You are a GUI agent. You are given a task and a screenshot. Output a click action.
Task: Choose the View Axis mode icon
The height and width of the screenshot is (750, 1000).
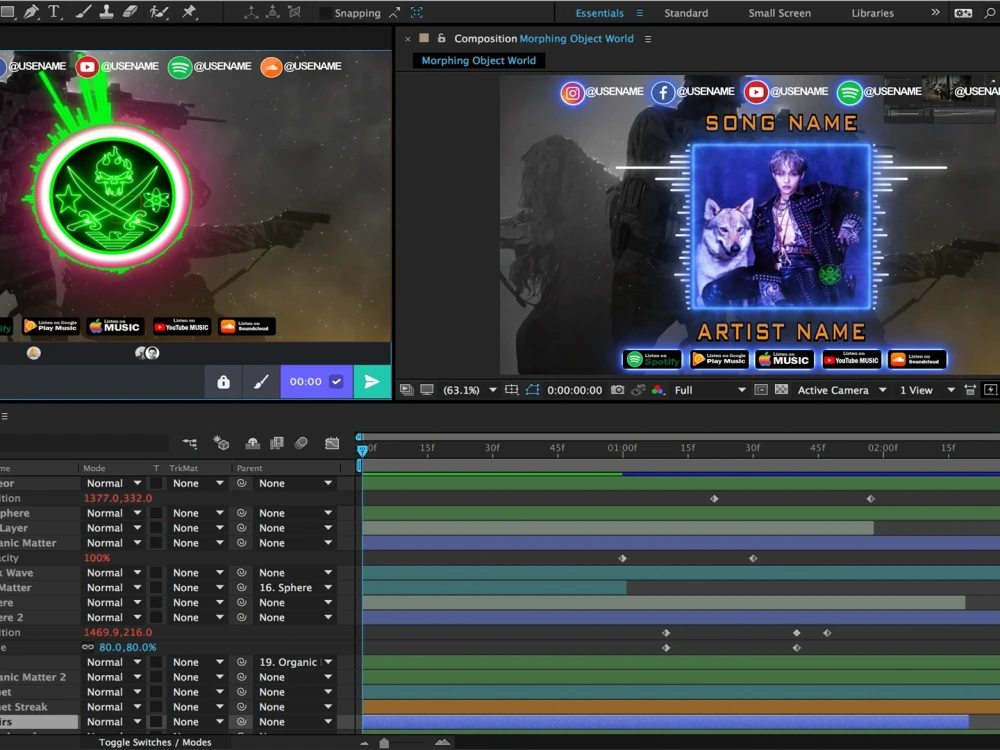pyautogui.click(x=294, y=12)
